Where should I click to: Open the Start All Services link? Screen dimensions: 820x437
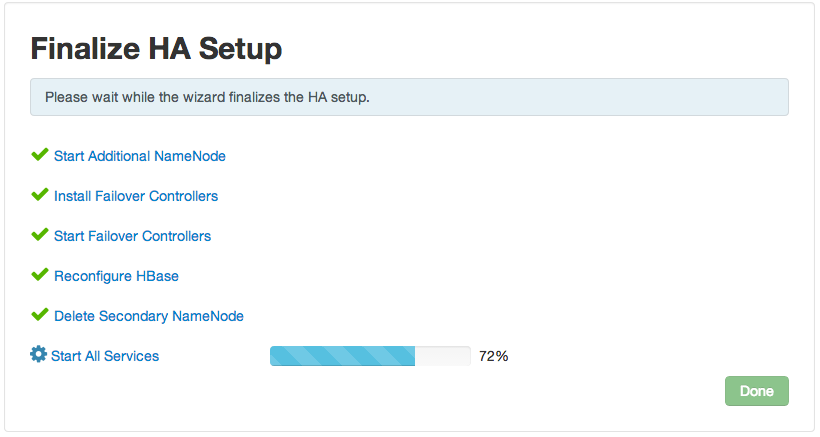(x=105, y=356)
